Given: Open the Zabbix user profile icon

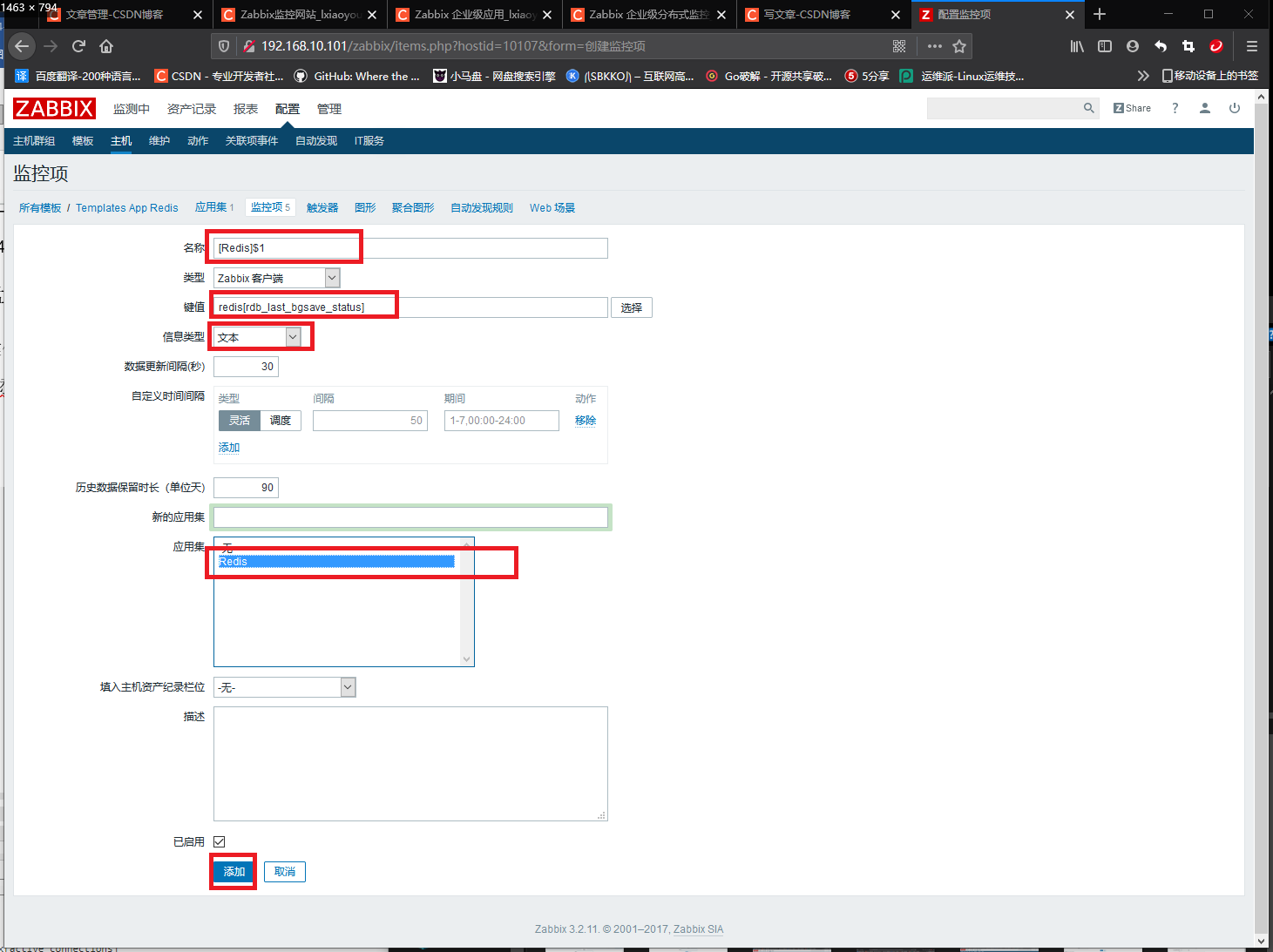Looking at the screenshot, I should coord(1205,108).
